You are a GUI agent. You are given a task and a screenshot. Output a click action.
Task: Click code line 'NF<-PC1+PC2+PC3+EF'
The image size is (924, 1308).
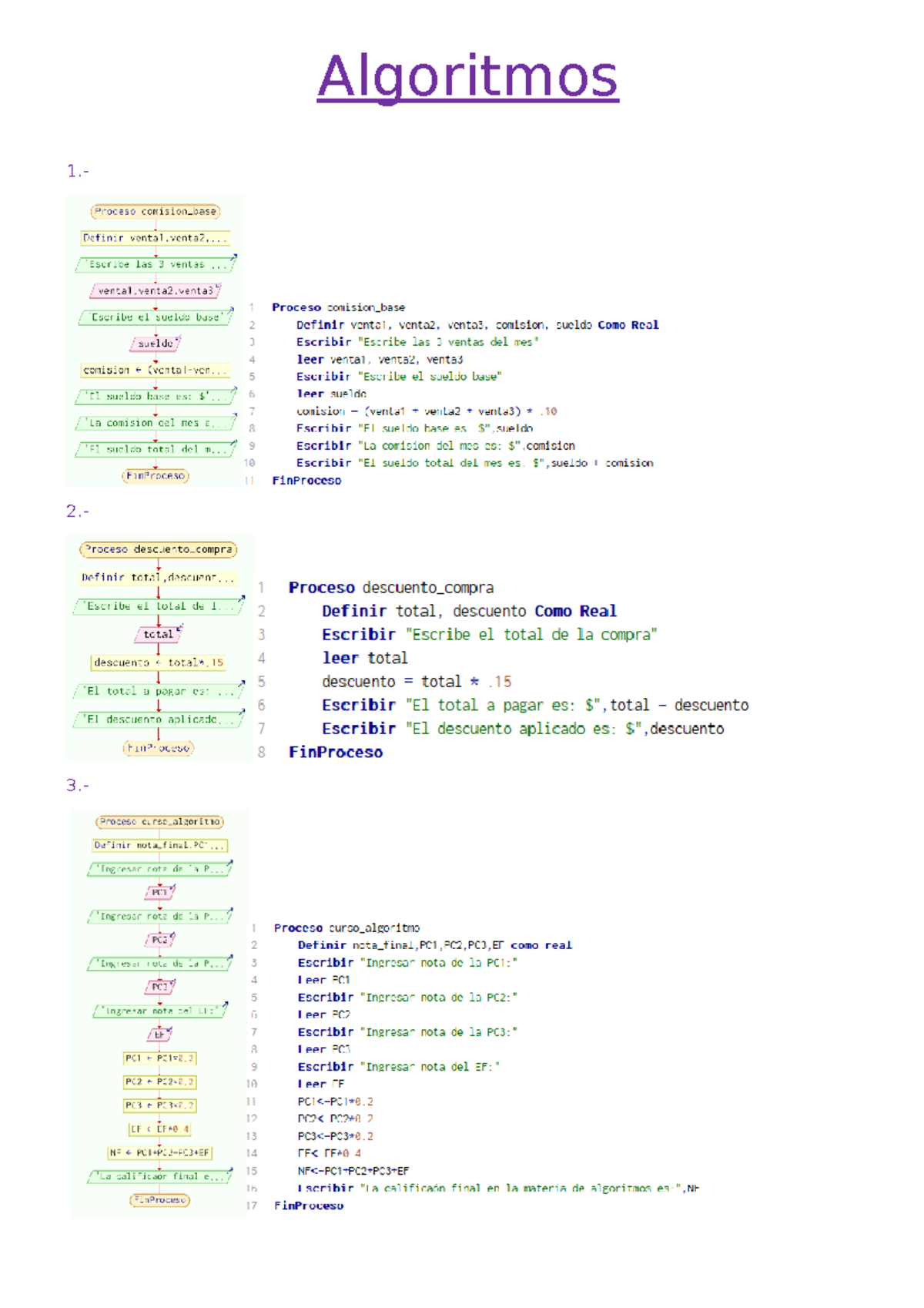[x=353, y=1171]
